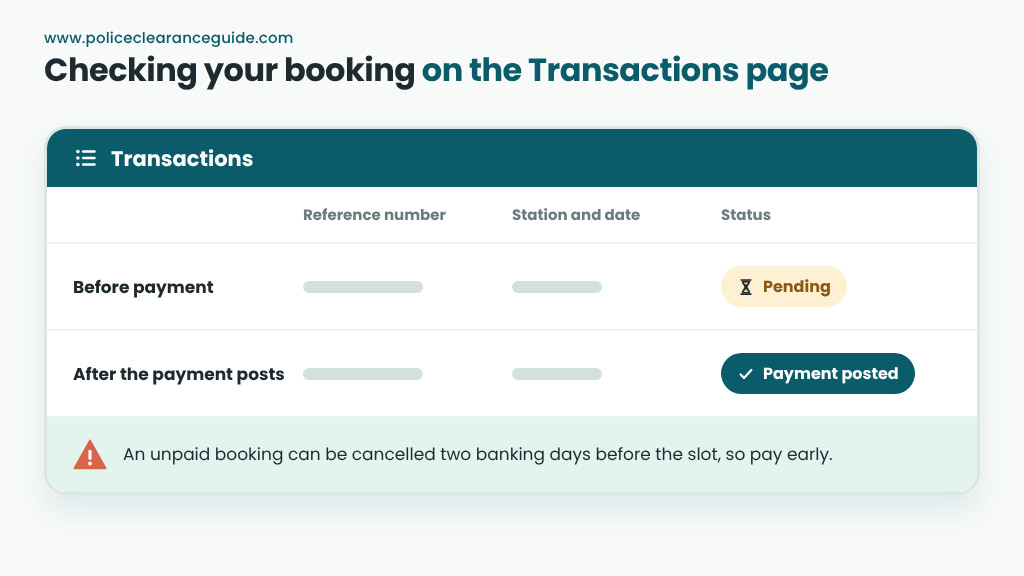
Task: Click the checkmark icon in Payment posted
Action: [746, 374]
